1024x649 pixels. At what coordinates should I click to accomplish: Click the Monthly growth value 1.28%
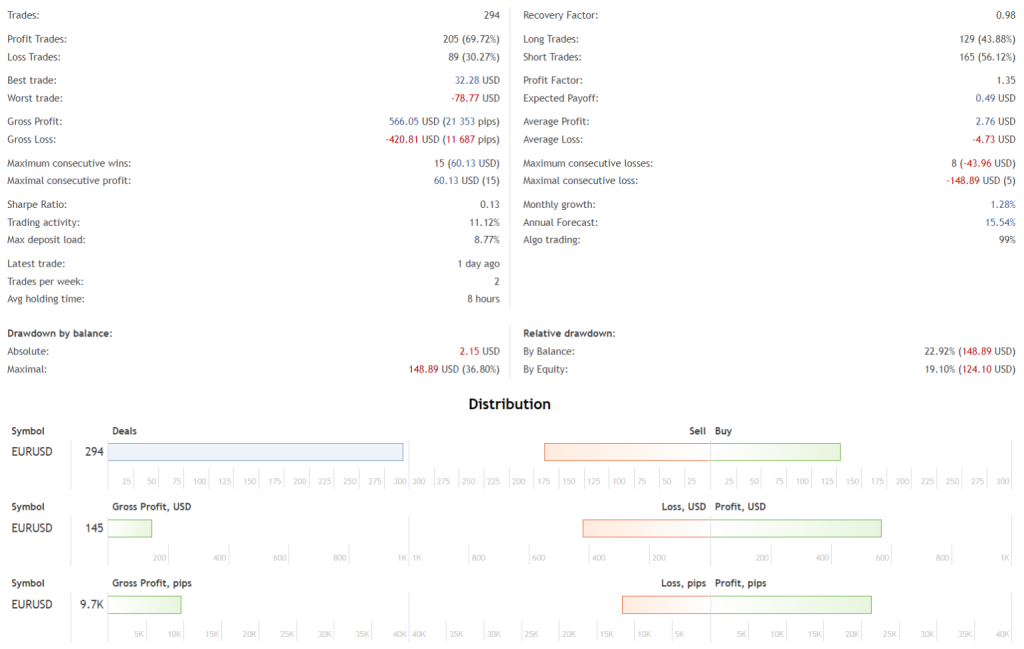[x=1002, y=204]
